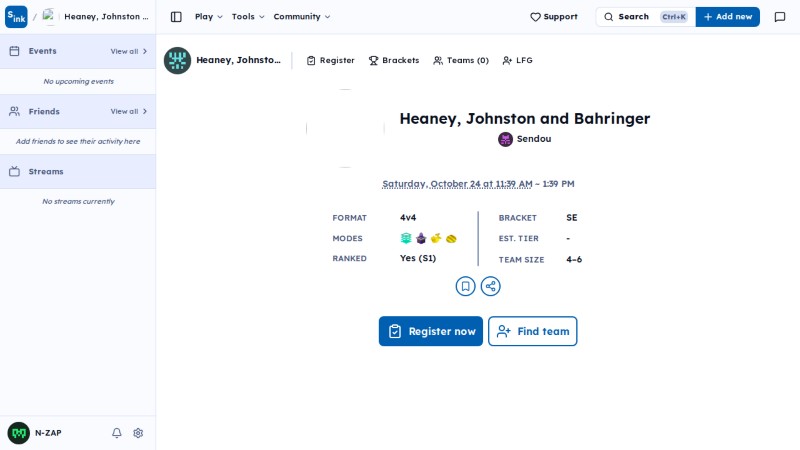Click the Rainmaker mode icon
The width and height of the screenshot is (800, 450).
coord(436,238)
